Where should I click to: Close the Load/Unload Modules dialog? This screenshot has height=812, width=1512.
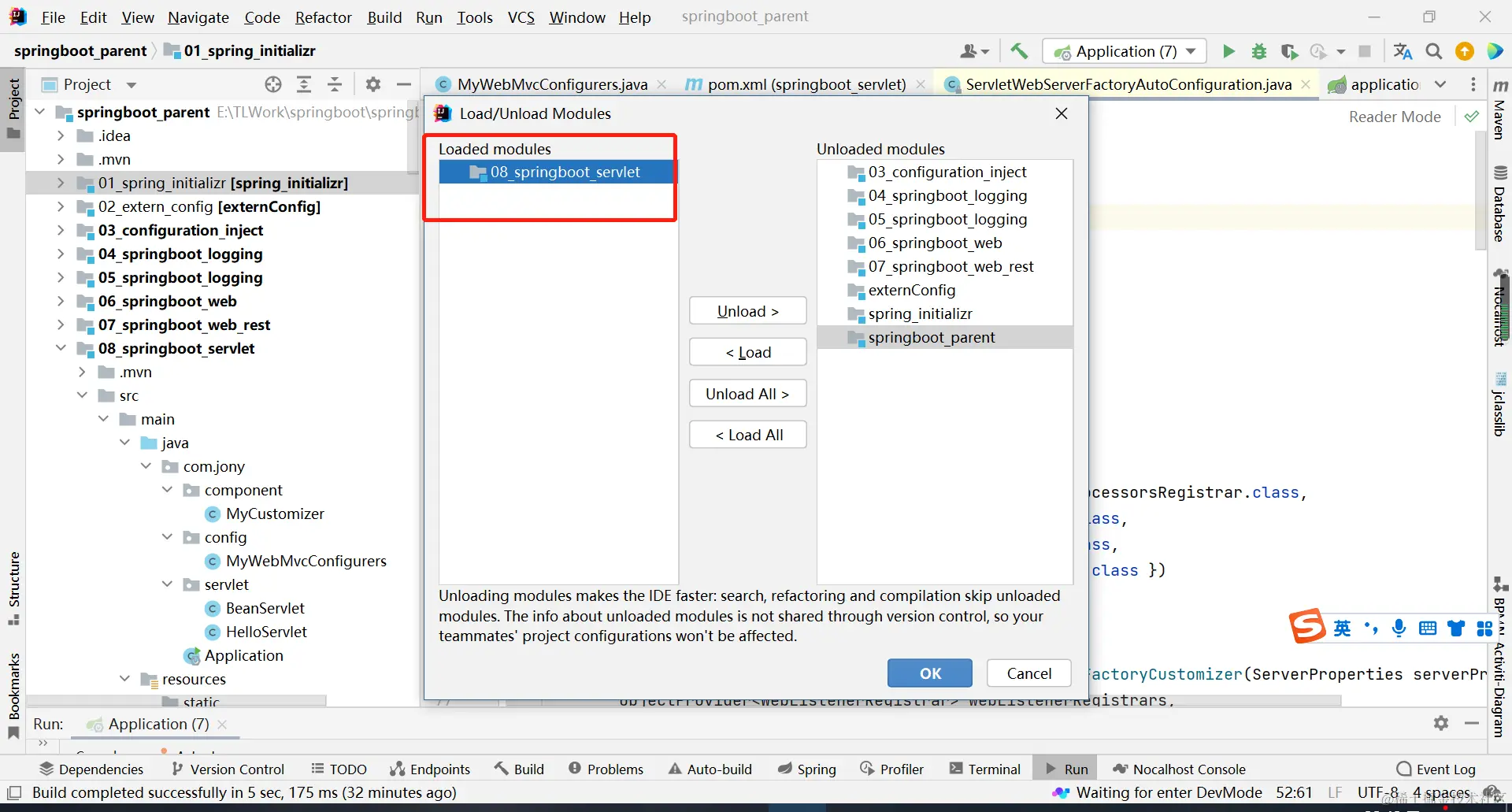point(1062,113)
